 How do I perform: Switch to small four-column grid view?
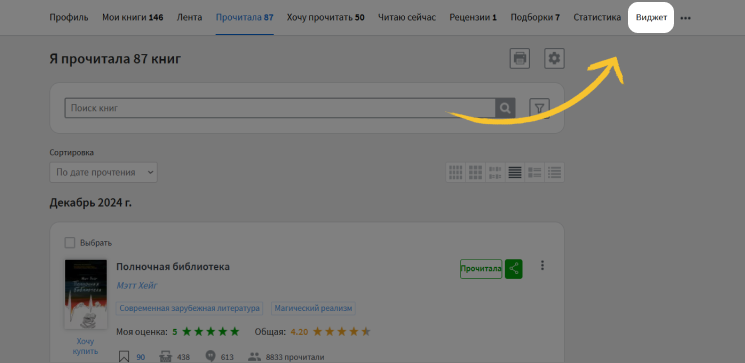click(456, 172)
